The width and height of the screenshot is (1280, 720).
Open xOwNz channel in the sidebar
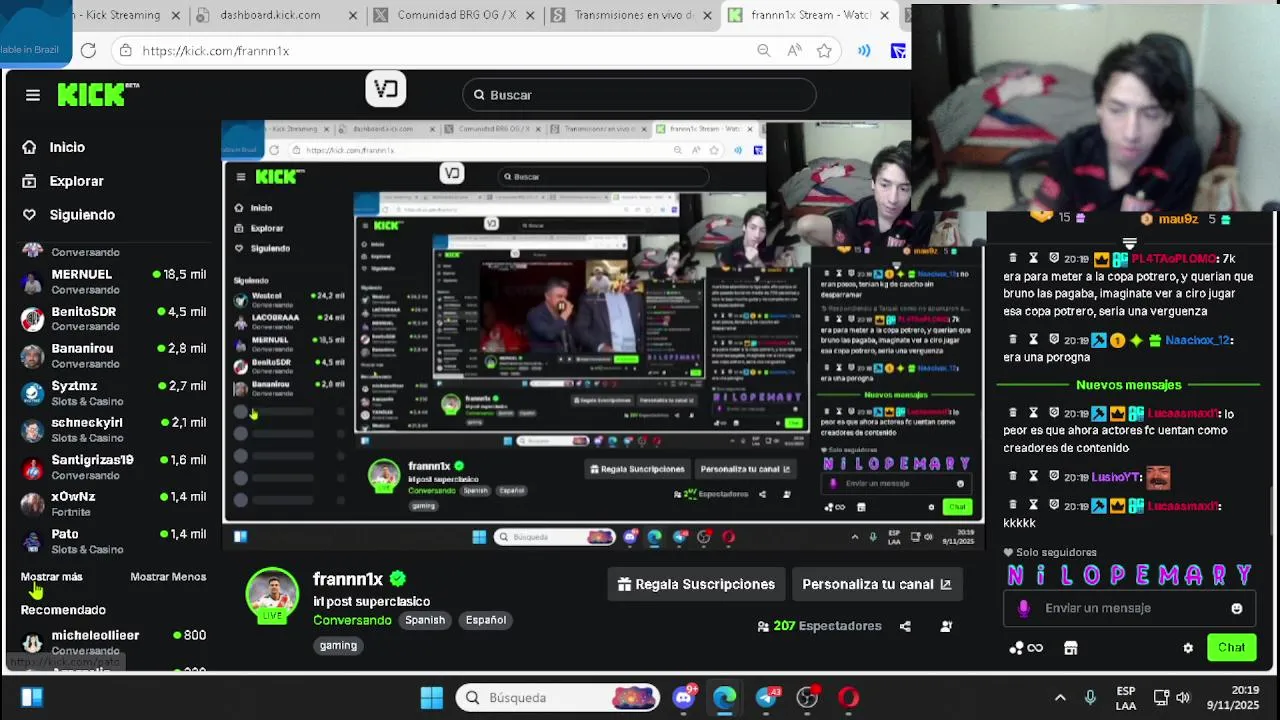click(113, 503)
